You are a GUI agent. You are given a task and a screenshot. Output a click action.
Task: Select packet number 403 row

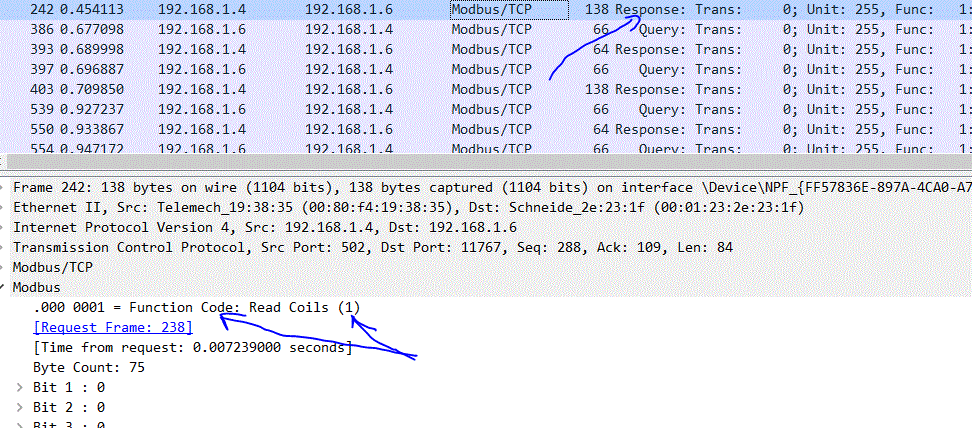pyautogui.click(x=486, y=89)
